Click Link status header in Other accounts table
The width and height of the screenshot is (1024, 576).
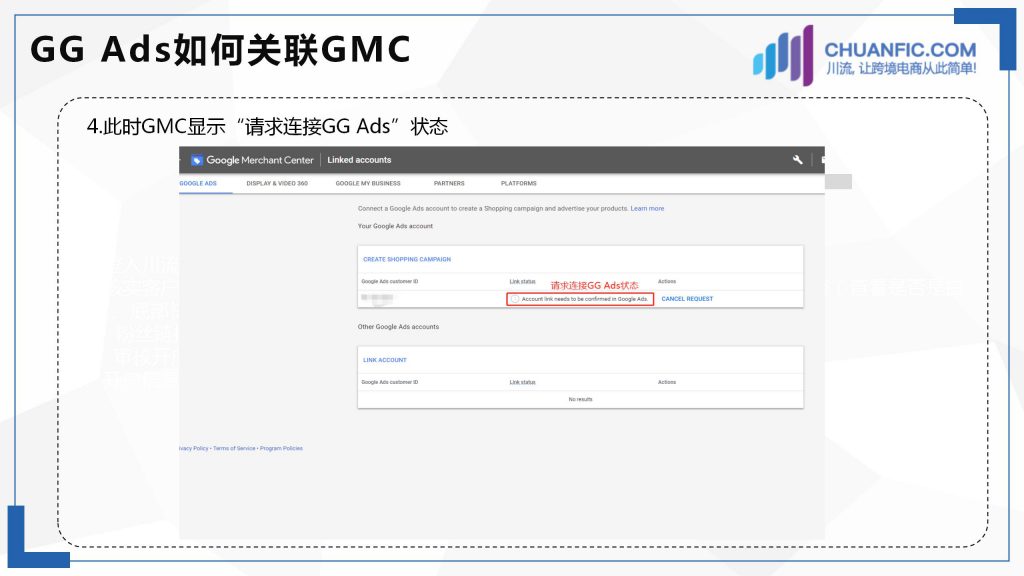522,382
